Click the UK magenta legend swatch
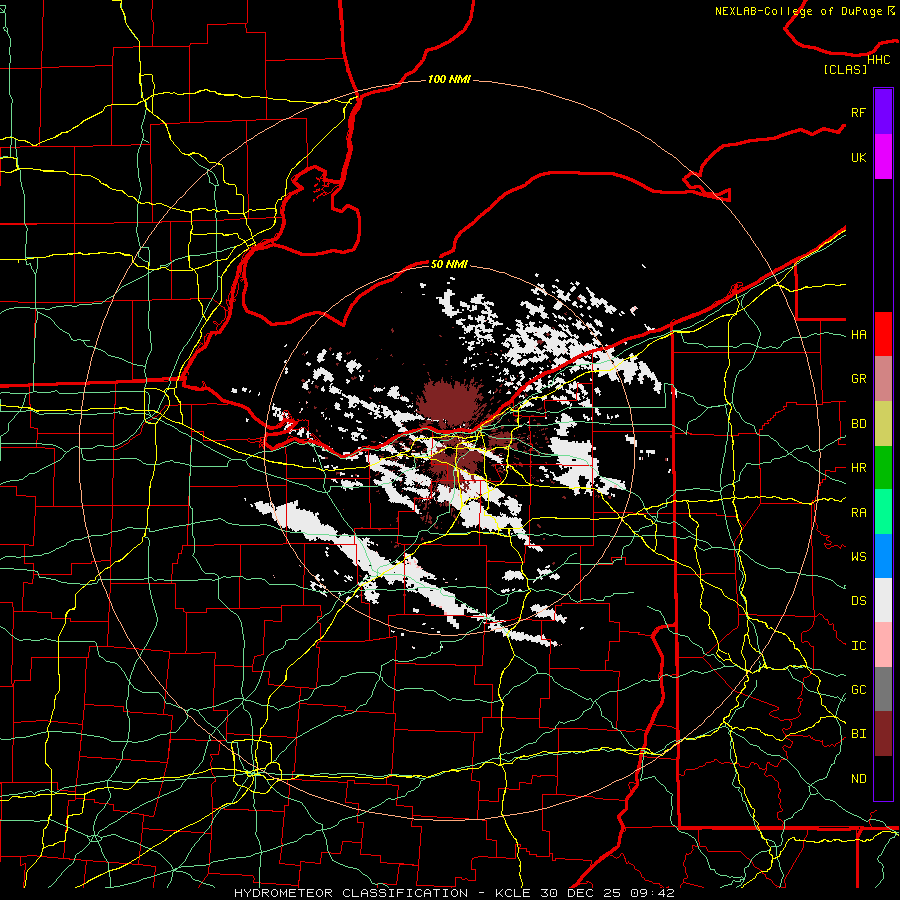 point(883,157)
